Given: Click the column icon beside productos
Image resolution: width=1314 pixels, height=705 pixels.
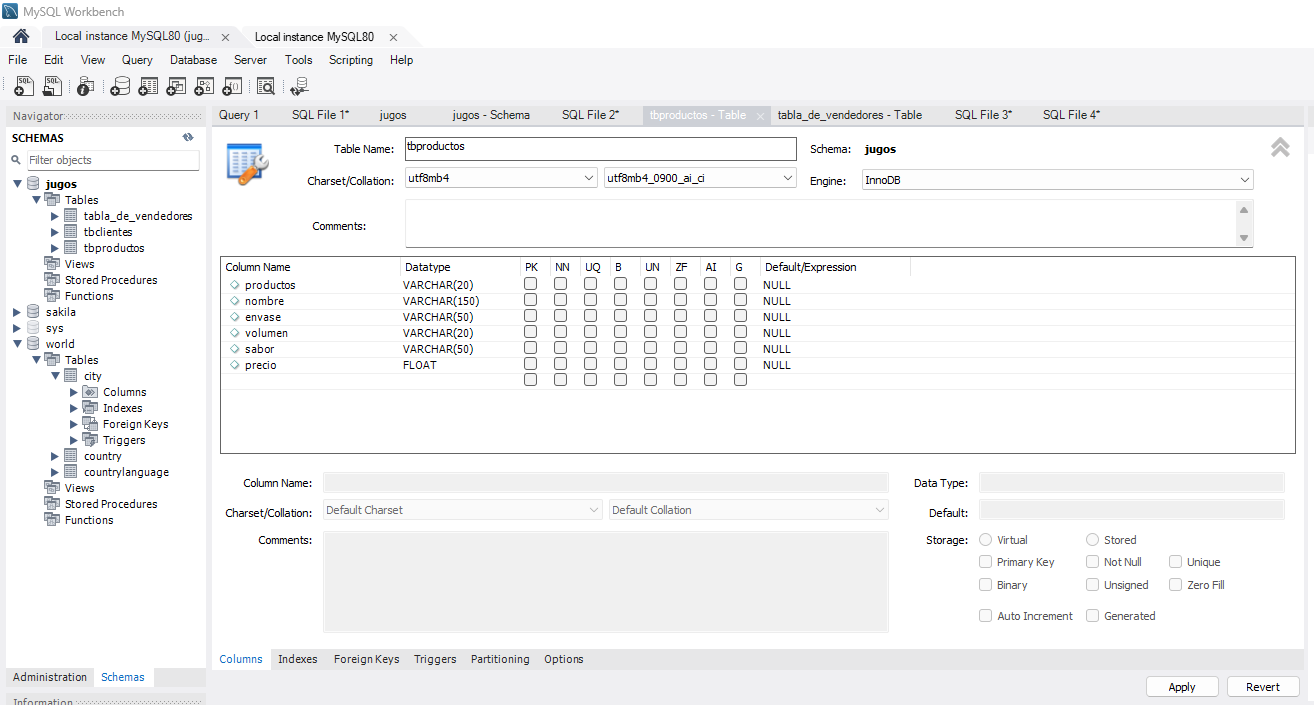Looking at the screenshot, I should point(234,285).
